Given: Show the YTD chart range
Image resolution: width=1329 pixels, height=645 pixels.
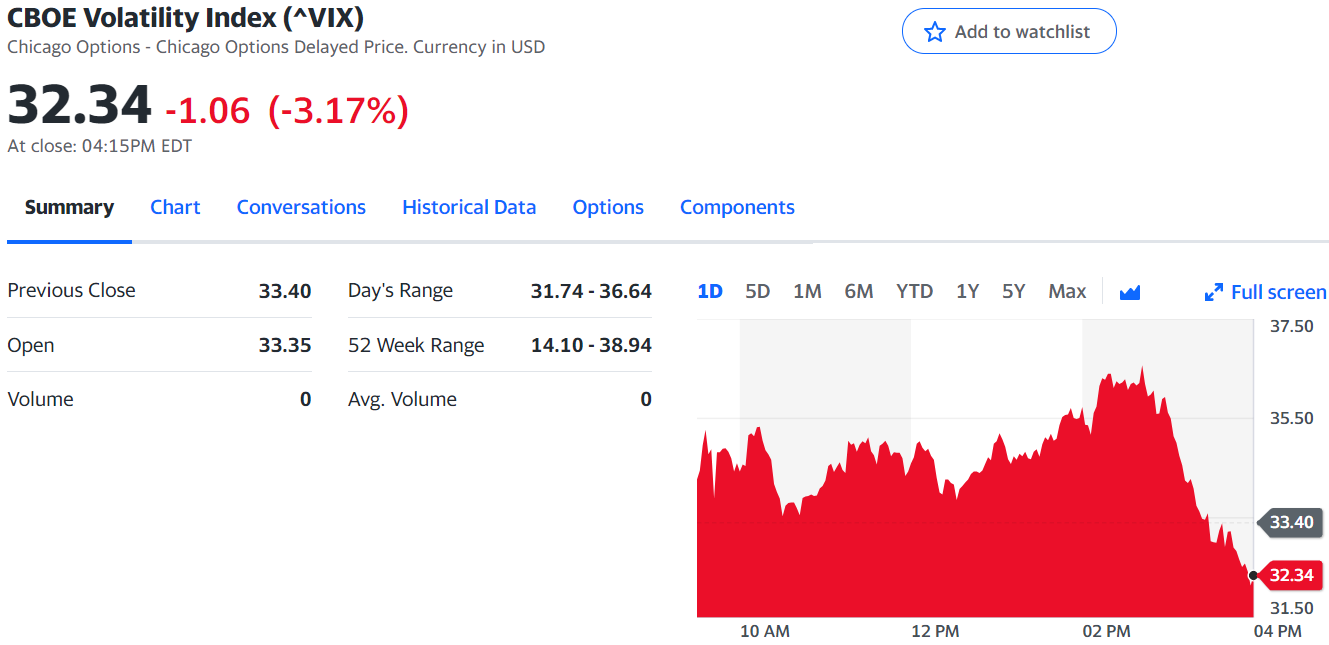Looking at the screenshot, I should point(914,291).
